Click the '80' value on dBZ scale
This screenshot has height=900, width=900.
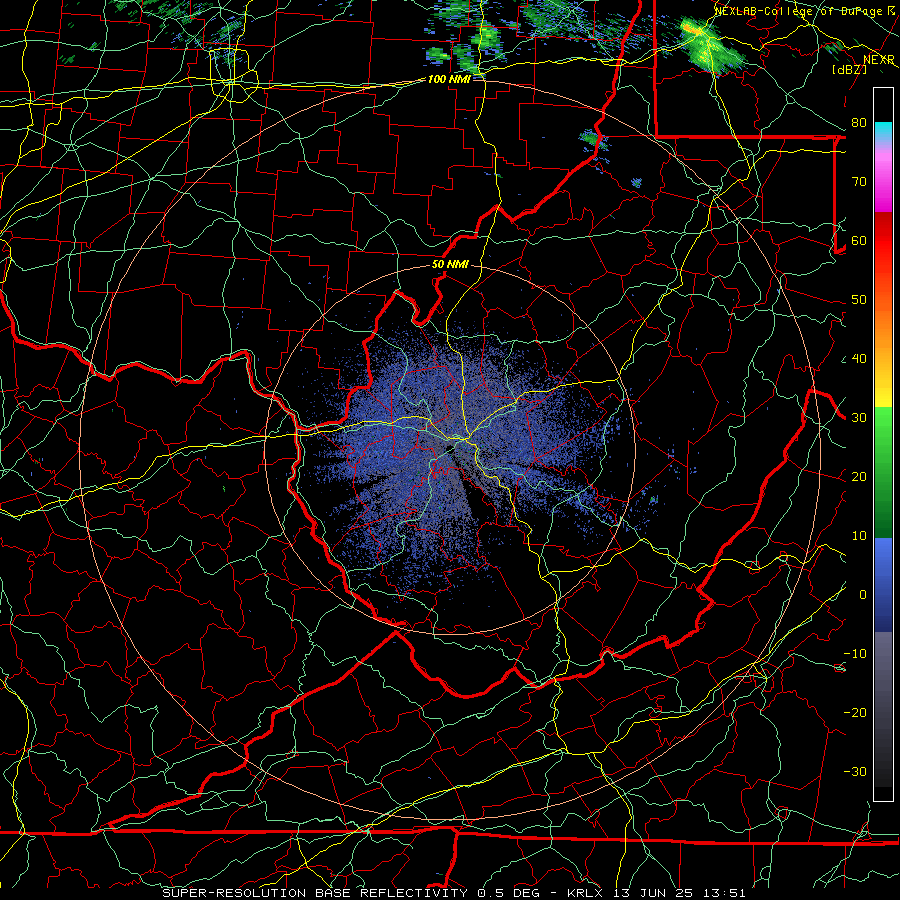tap(859, 123)
